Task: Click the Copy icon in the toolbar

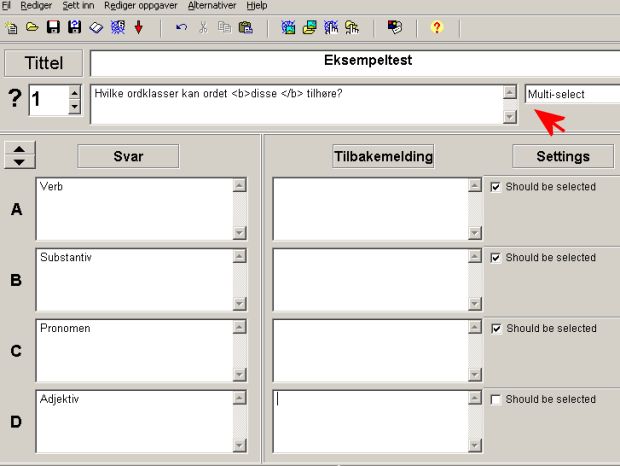Action: click(x=224, y=27)
